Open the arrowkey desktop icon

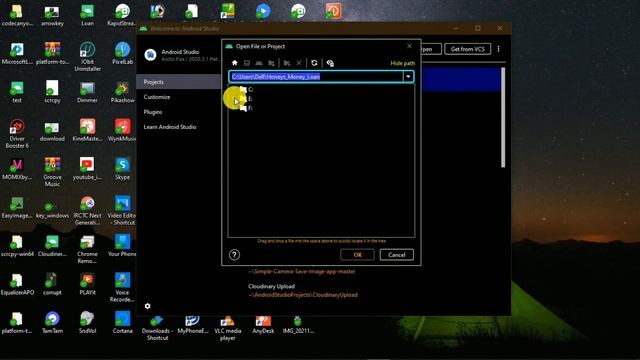click(x=52, y=15)
